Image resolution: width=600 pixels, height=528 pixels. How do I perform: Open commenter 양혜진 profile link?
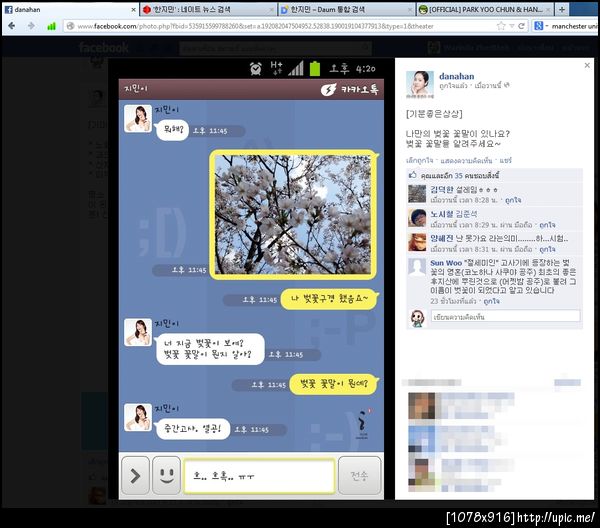[442, 238]
